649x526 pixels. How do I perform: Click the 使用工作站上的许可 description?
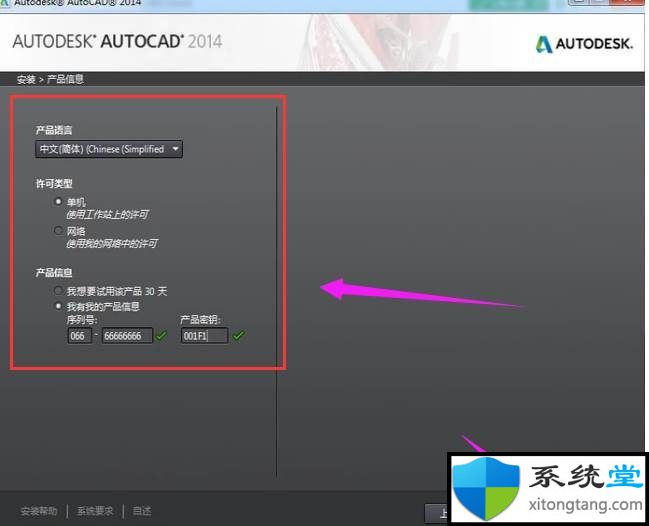coord(107,214)
